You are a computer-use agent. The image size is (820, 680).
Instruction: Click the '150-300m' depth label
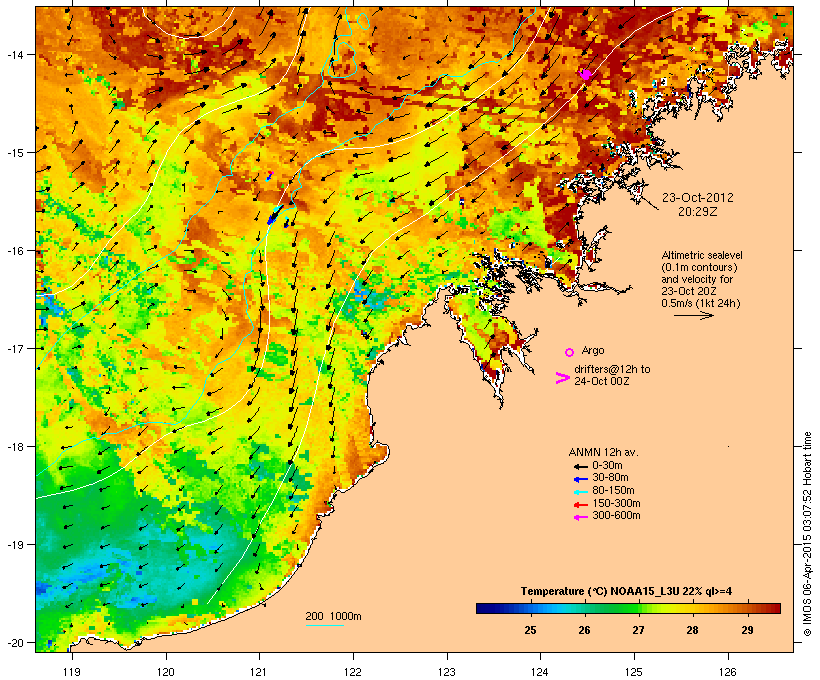pos(616,503)
